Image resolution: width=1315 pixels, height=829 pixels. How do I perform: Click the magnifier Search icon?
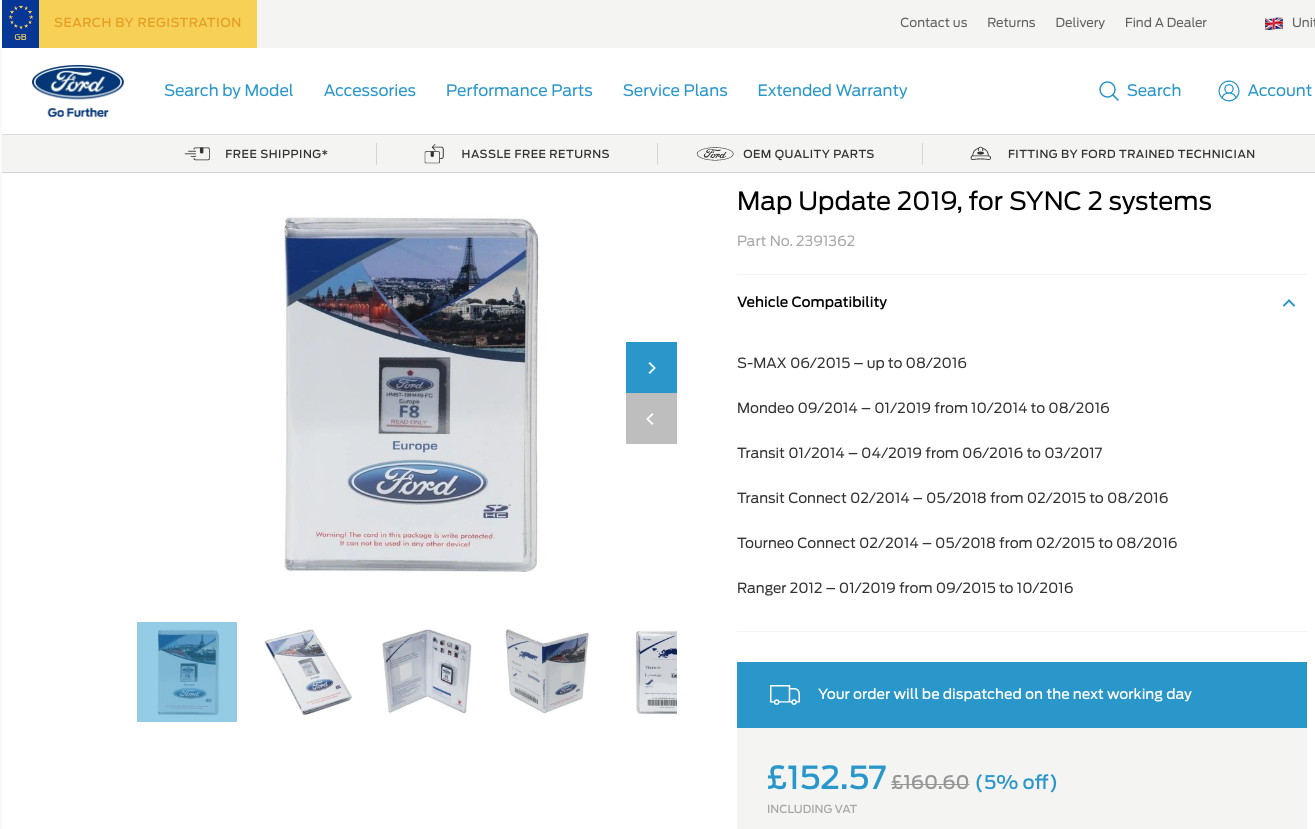pyautogui.click(x=1108, y=91)
